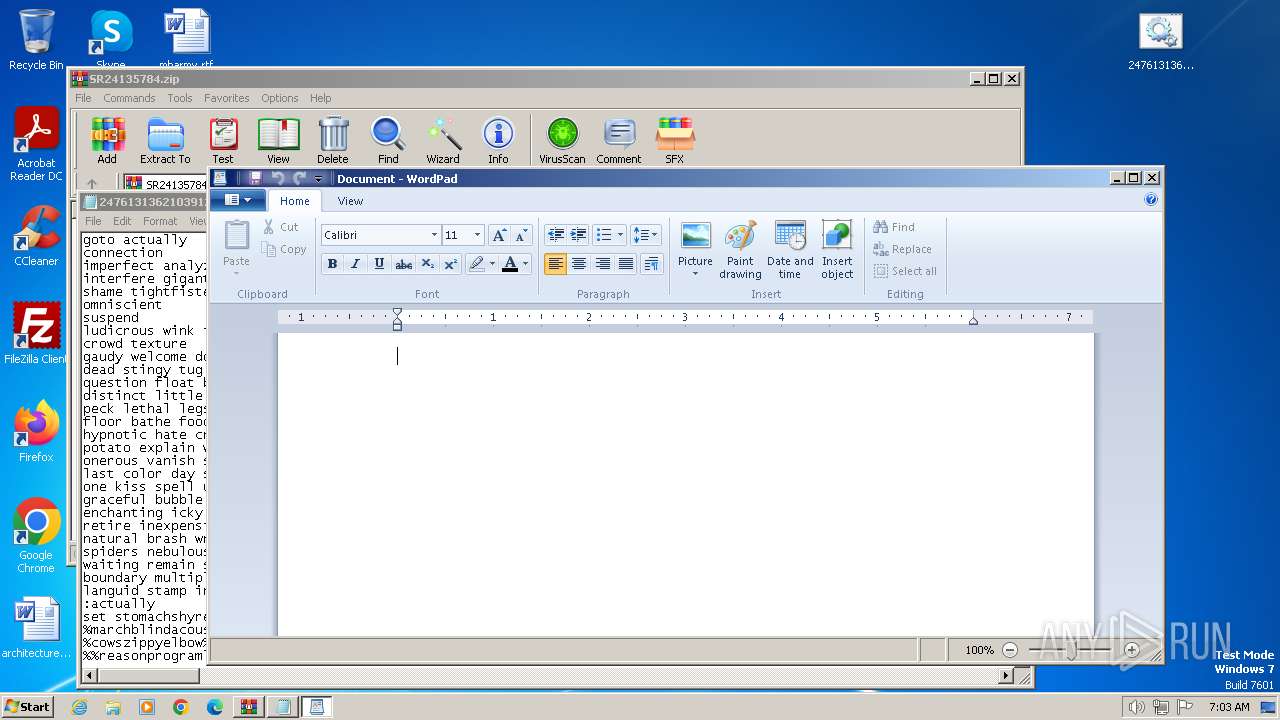This screenshot has height=720, width=1280.
Task: Save document from Quick Access toolbar
Action: tap(255, 178)
